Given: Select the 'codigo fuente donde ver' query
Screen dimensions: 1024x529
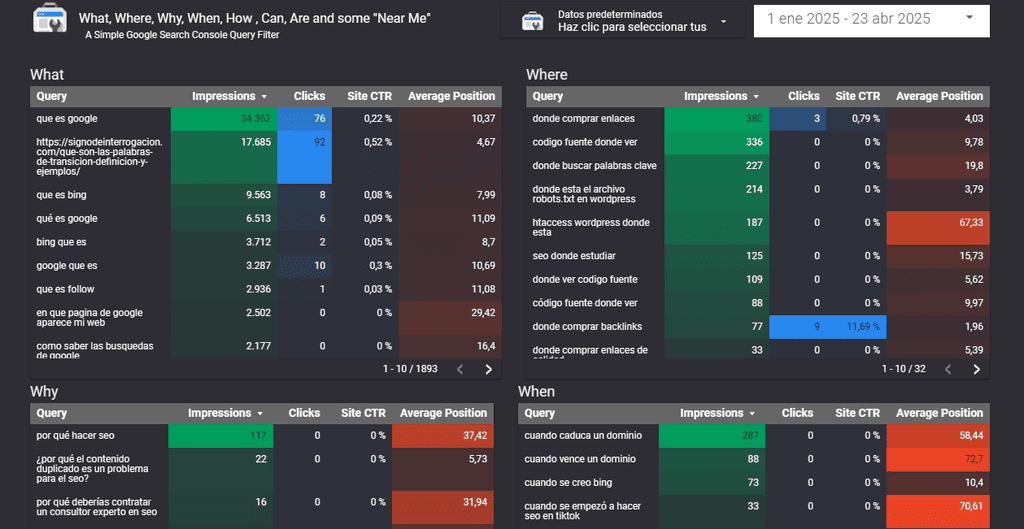Looking at the screenshot, I should point(585,142).
